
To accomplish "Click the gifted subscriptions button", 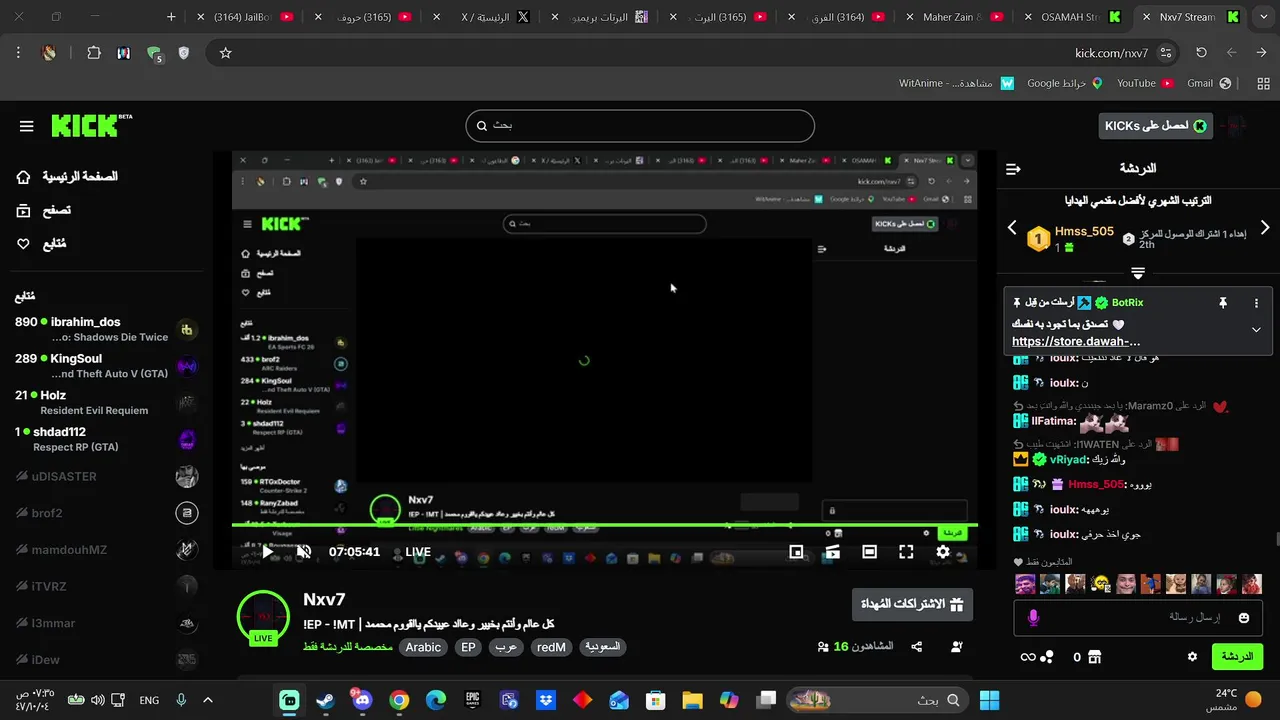I will click(x=912, y=604).
